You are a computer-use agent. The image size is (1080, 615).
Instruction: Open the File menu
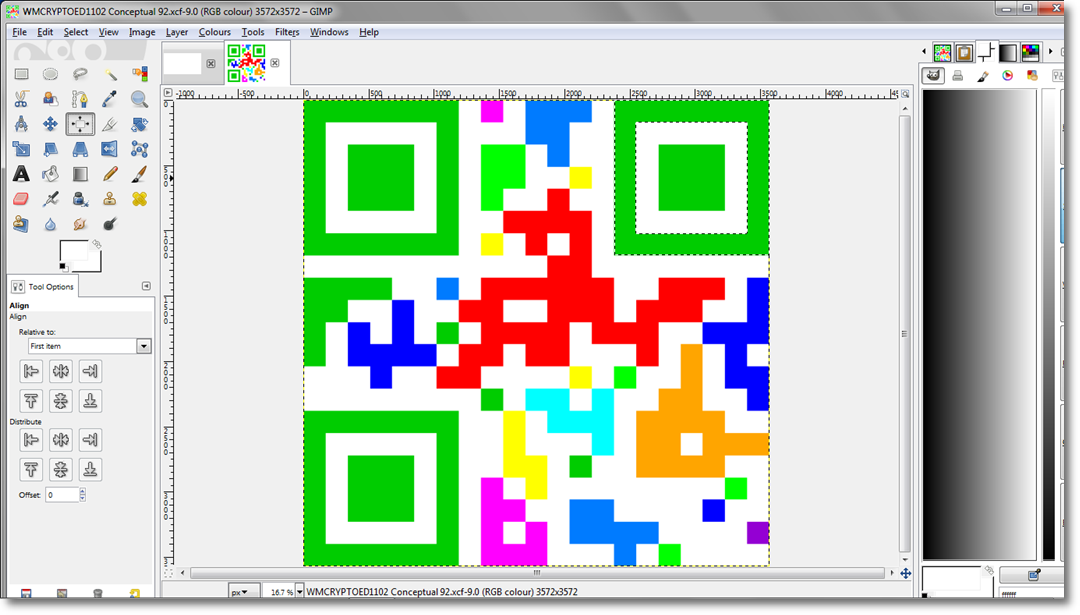click(x=19, y=32)
